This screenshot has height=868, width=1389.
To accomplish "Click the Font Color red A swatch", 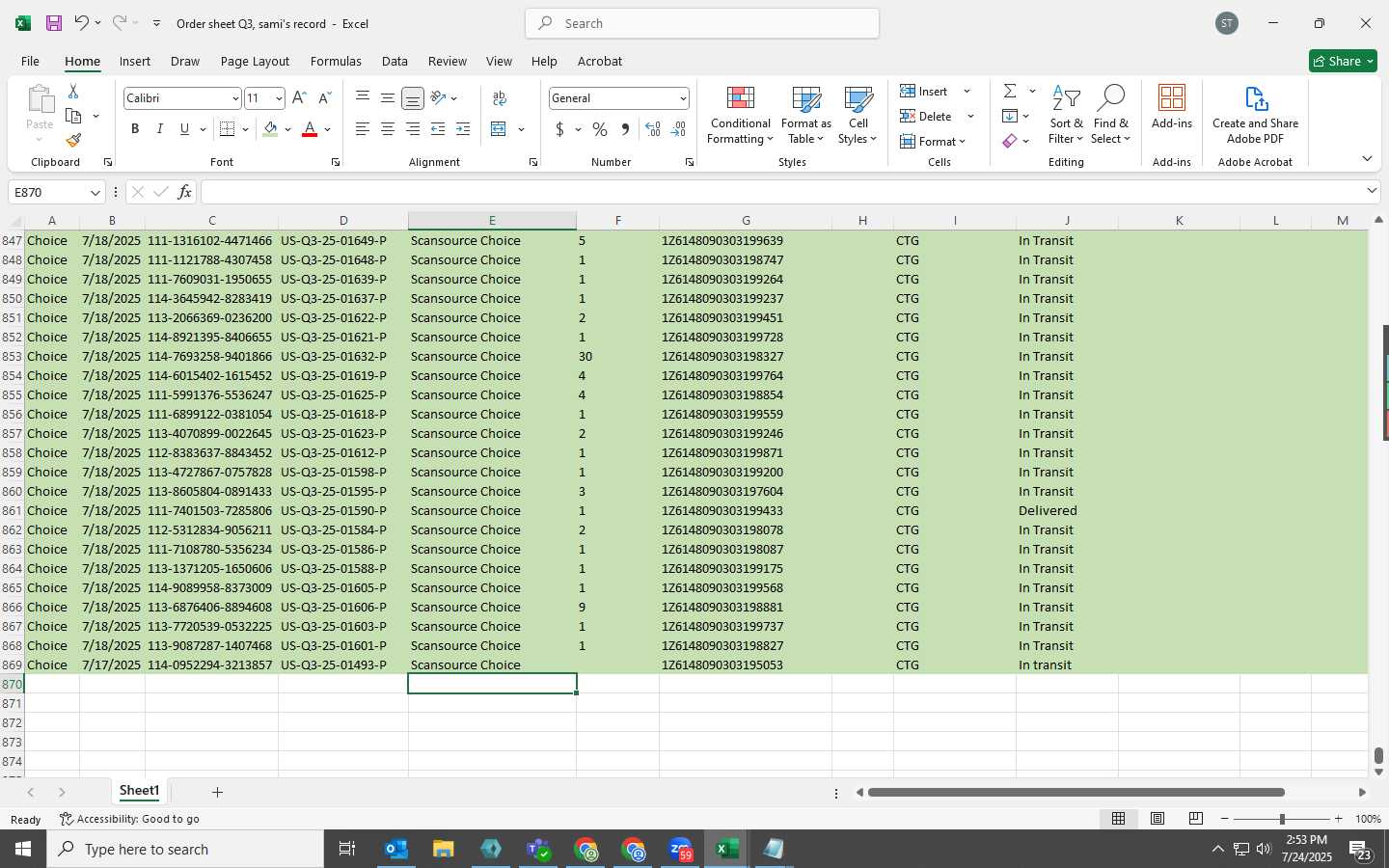I will [x=310, y=129].
